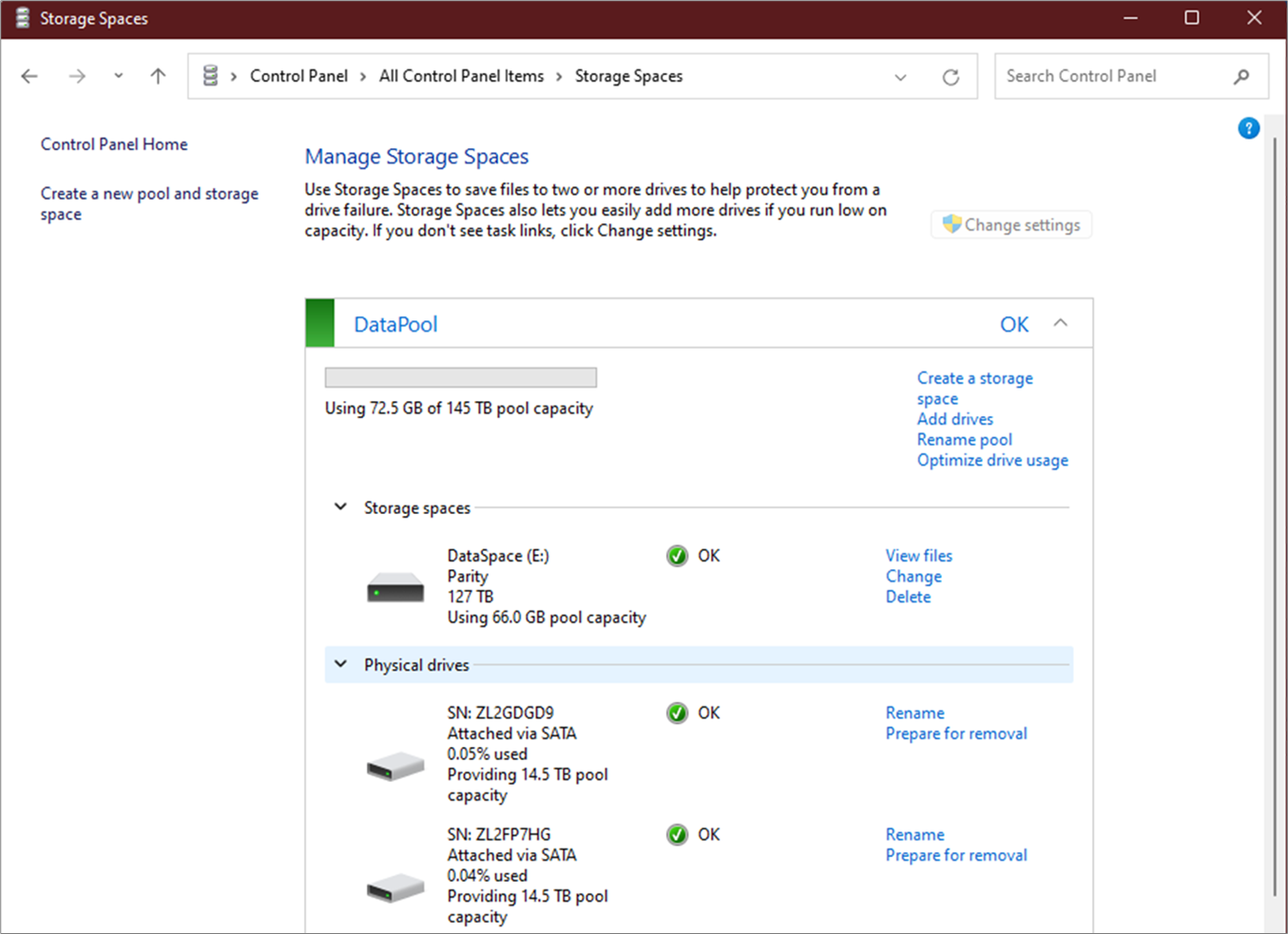Go up one level with Up arrow
The width and height of the screenshot is (1288, 934).
point(158,76)
